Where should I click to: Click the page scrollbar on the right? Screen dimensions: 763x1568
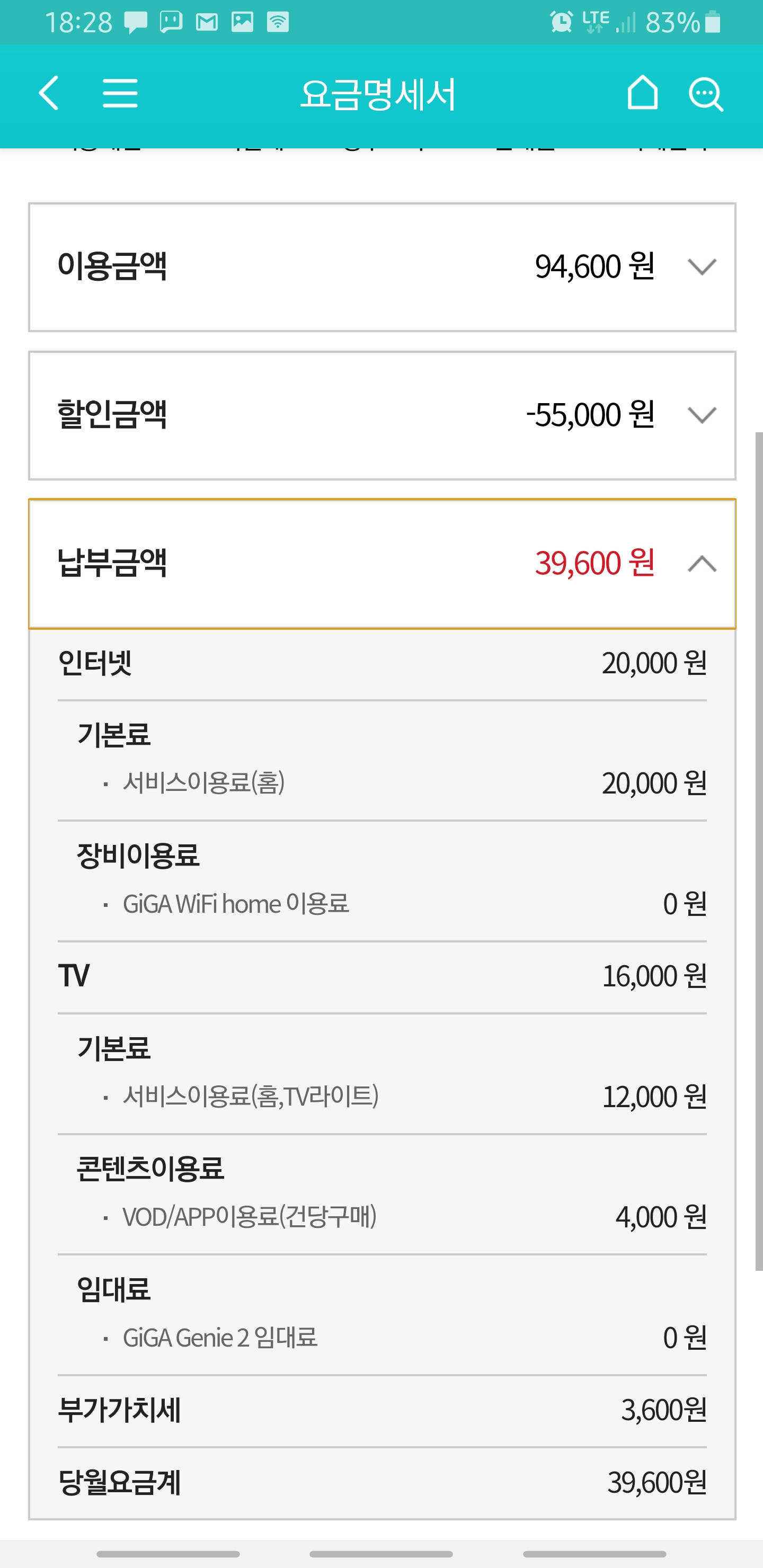tap(759, 852)
